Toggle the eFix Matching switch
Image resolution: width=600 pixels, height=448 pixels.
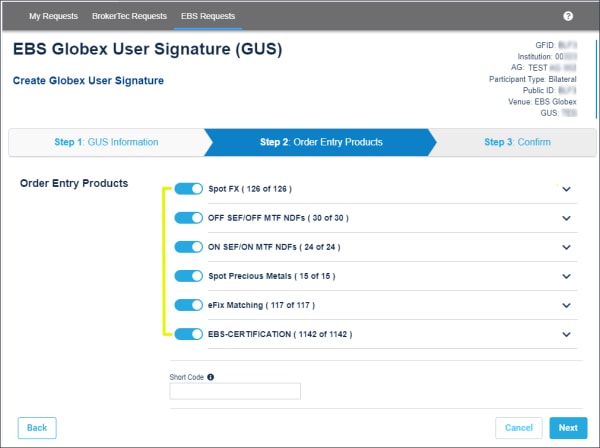[188, 305]
